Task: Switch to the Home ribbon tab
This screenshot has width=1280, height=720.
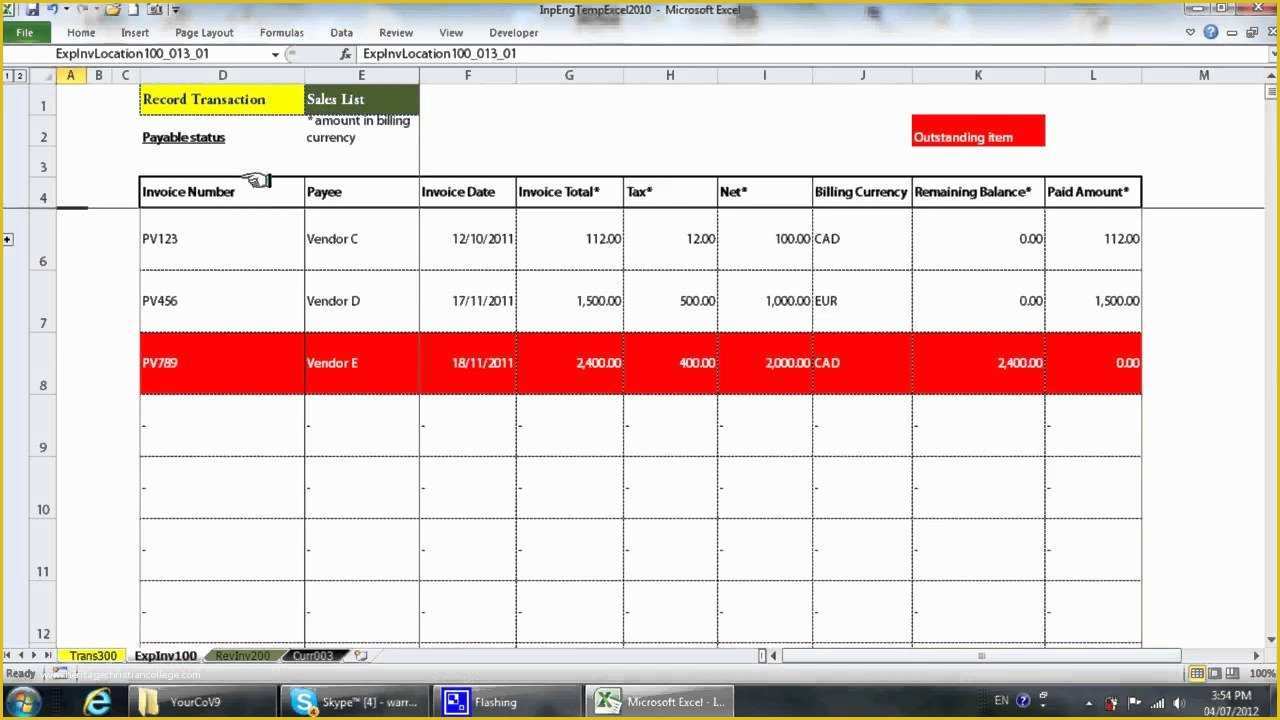Action: point(81,33)
